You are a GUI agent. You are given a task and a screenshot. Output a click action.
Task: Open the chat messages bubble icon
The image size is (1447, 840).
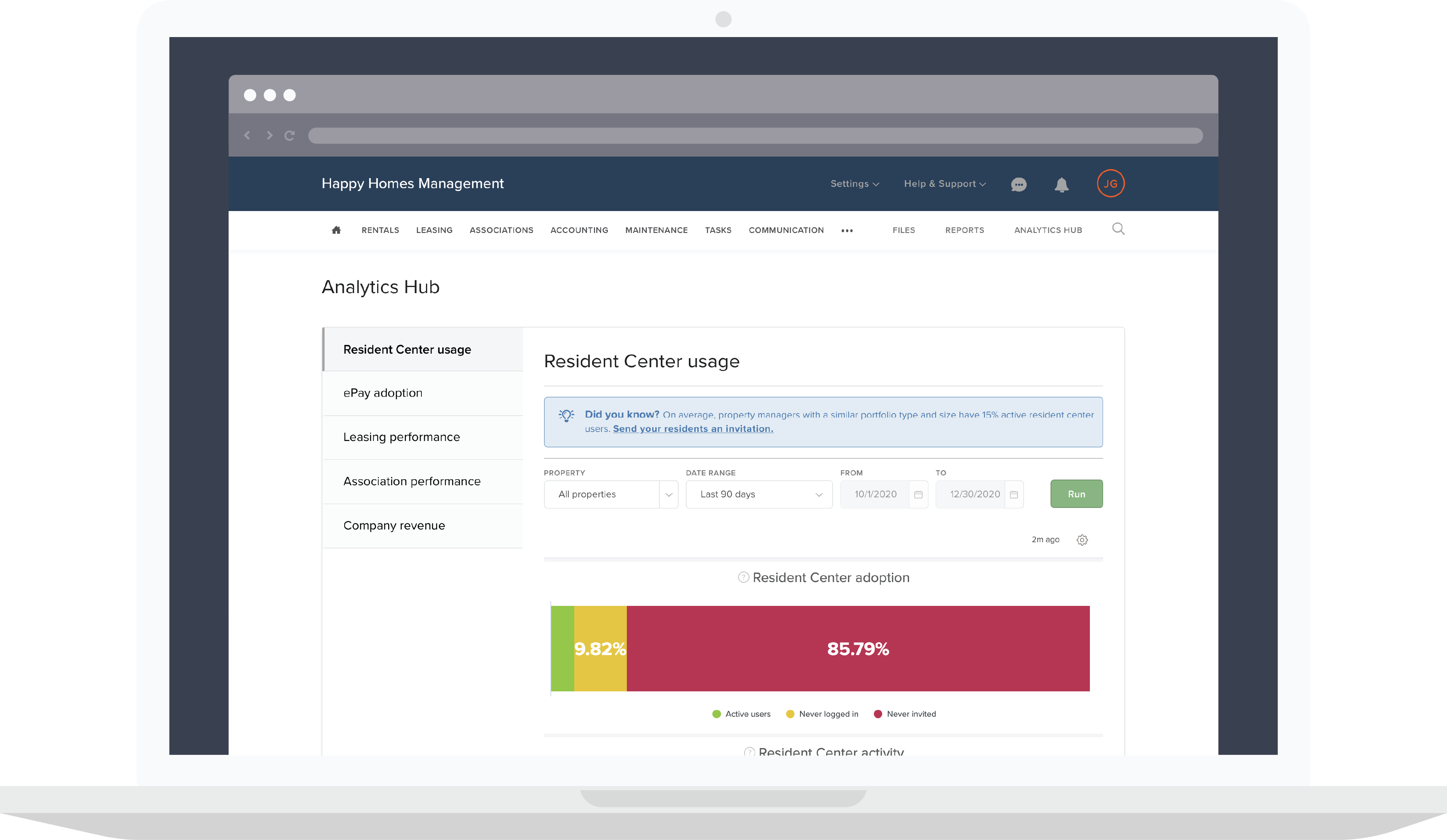point(1019,184)
